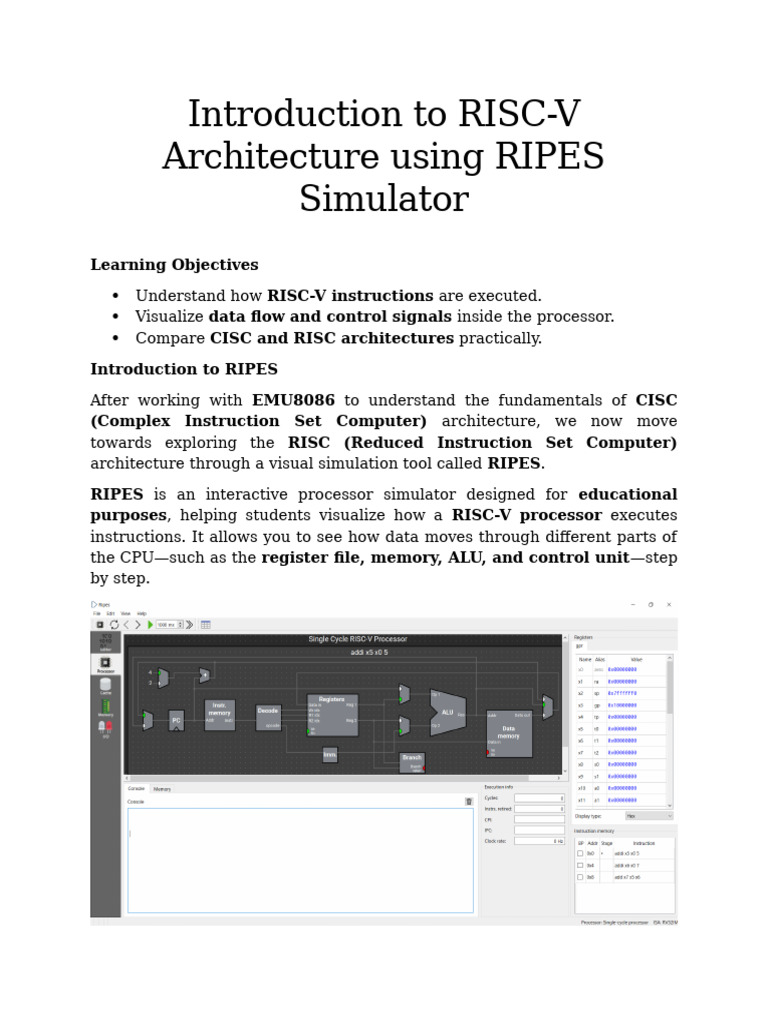Open the Edit menu in Ripes
768x1024 pixels.
point(110,614)
